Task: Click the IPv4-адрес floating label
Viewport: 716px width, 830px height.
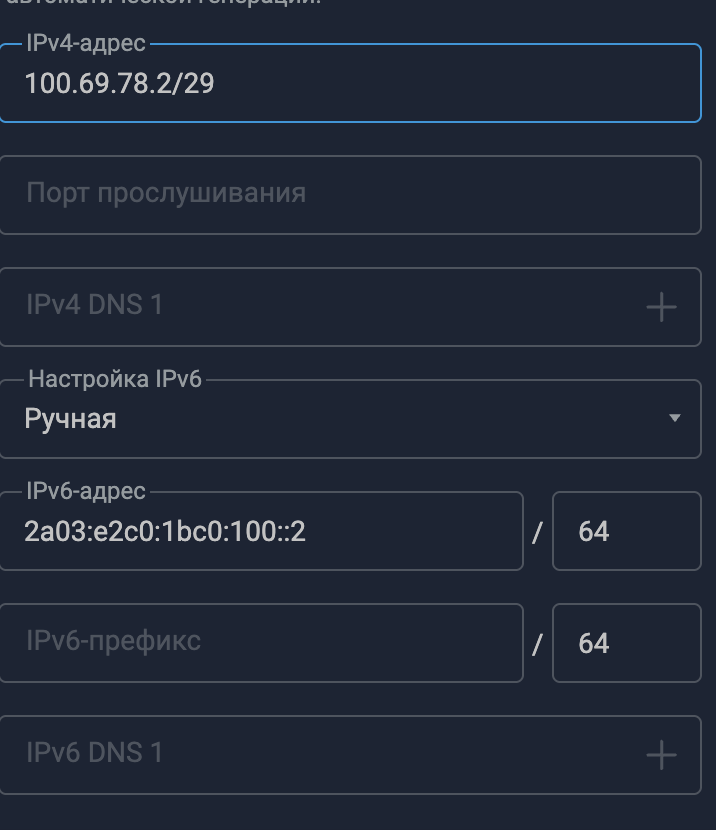Action: pos(86,43)
